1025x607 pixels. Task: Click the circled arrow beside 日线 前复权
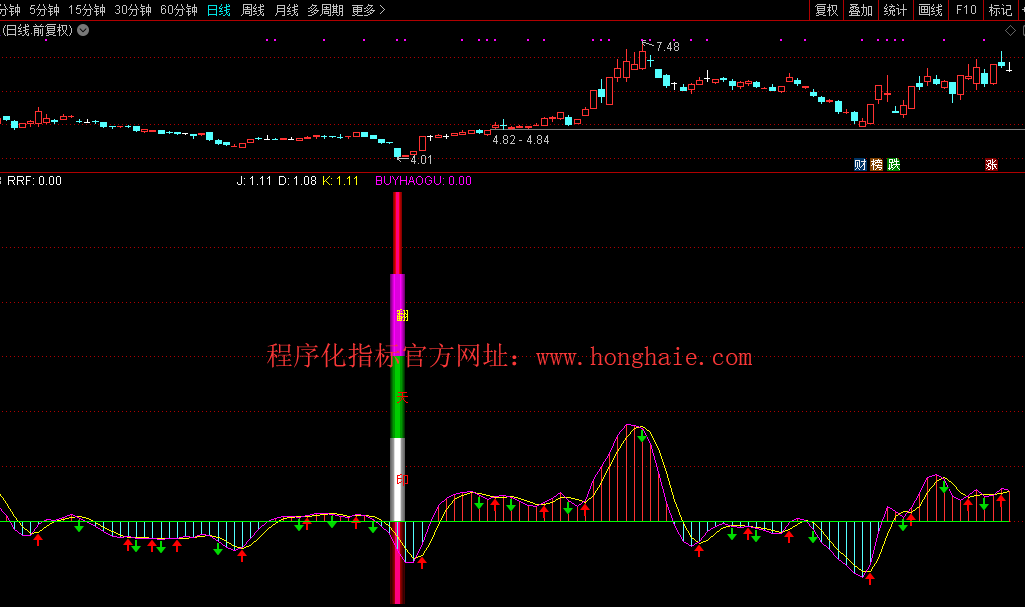pos(83,30)
